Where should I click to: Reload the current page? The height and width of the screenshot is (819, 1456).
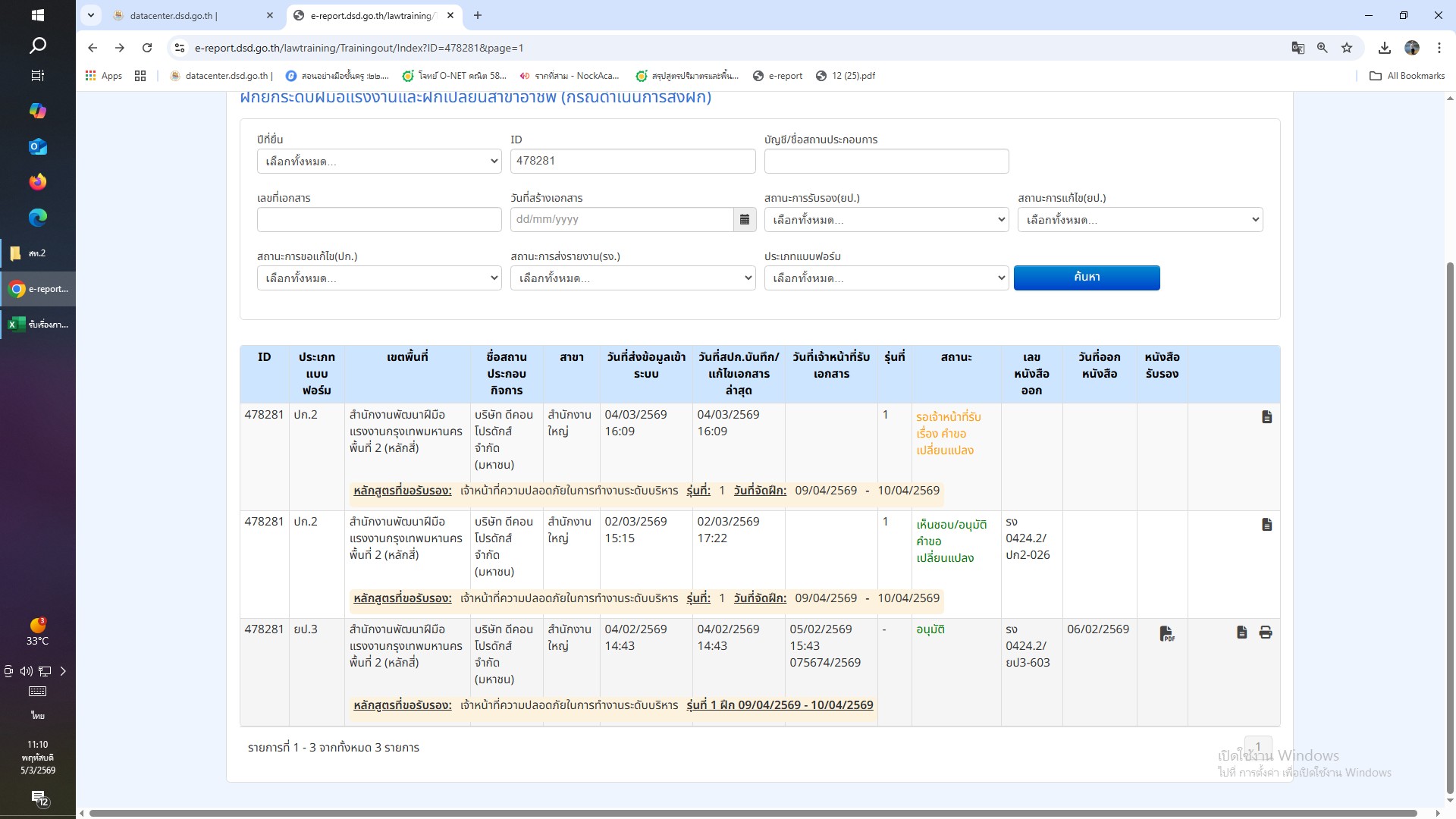click(147, 48)
